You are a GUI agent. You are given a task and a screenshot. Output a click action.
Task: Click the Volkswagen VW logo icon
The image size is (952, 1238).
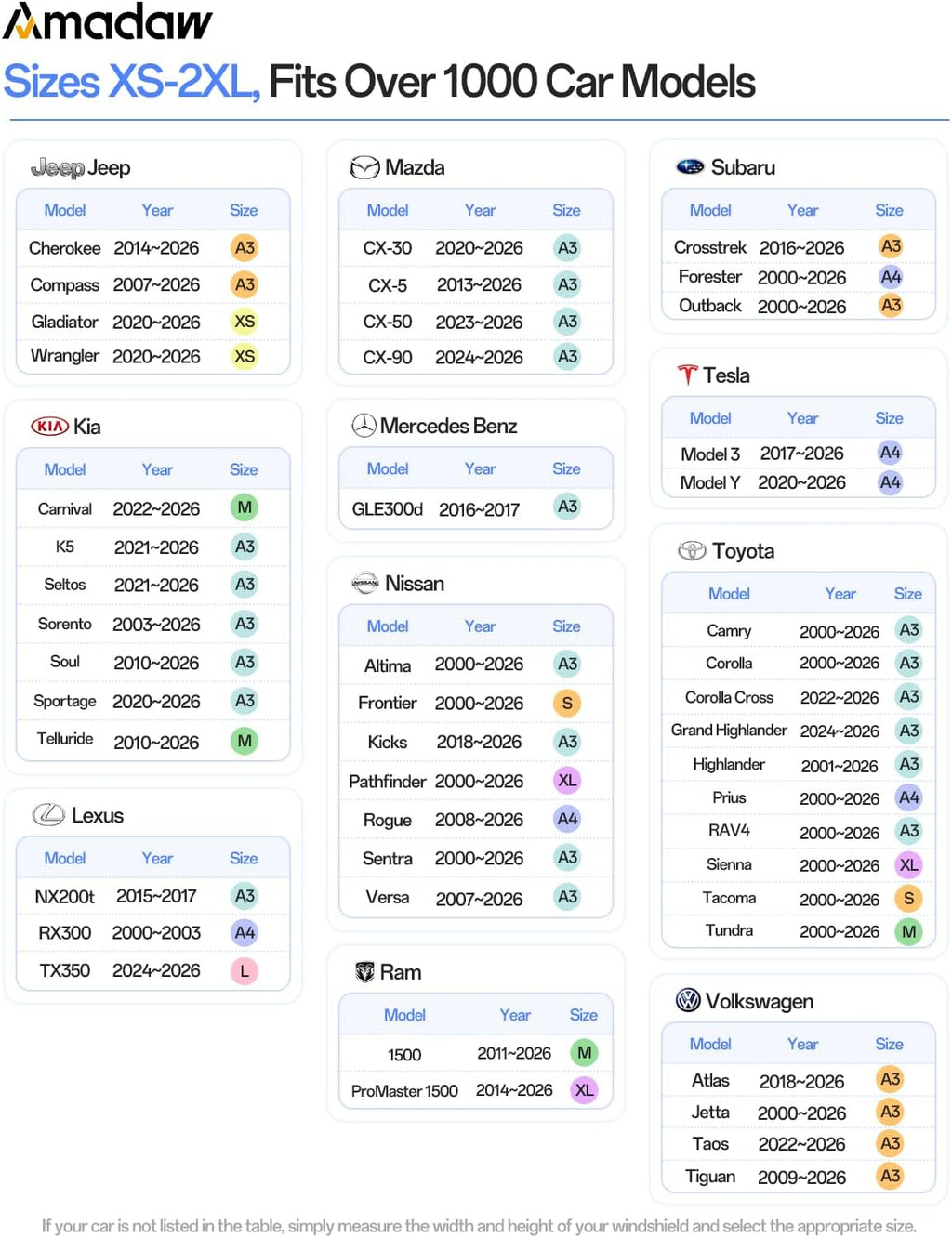[x=688, y=1001]
